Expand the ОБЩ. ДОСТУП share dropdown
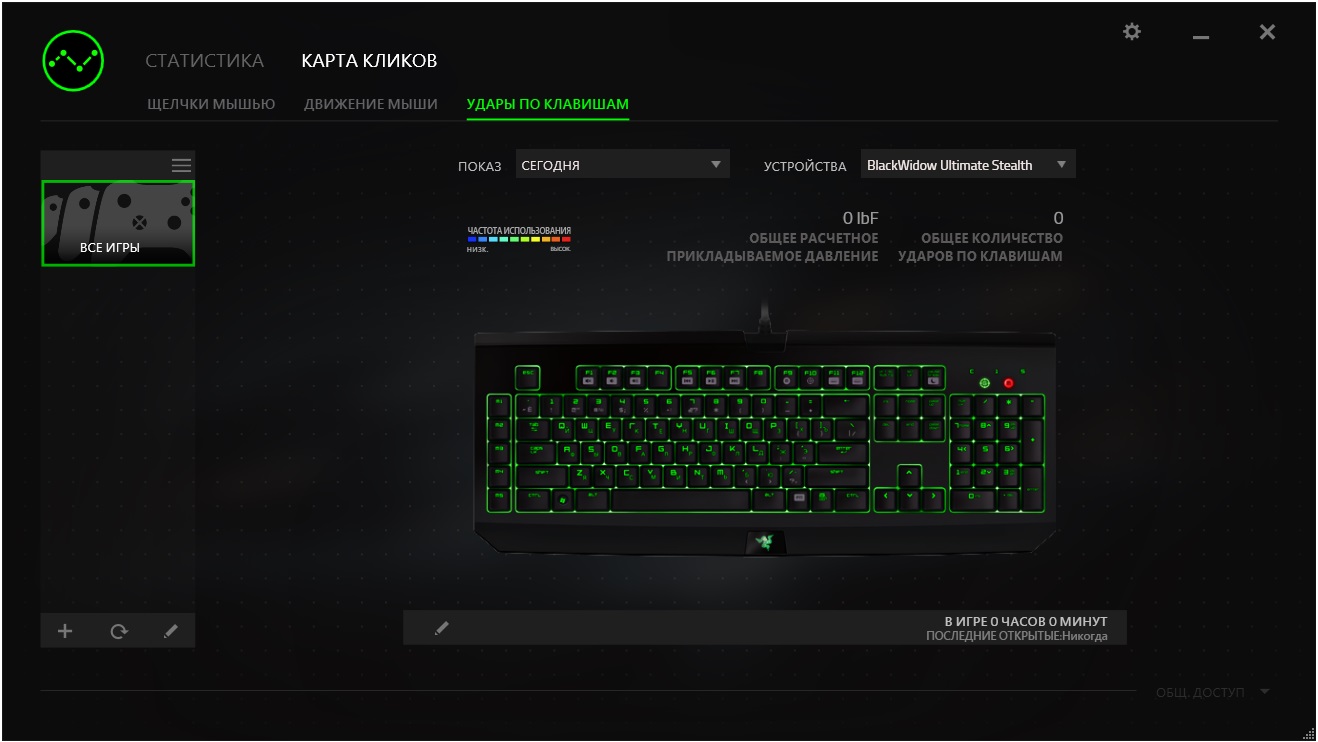1318x742 pixels. (x=1213, y=692)
